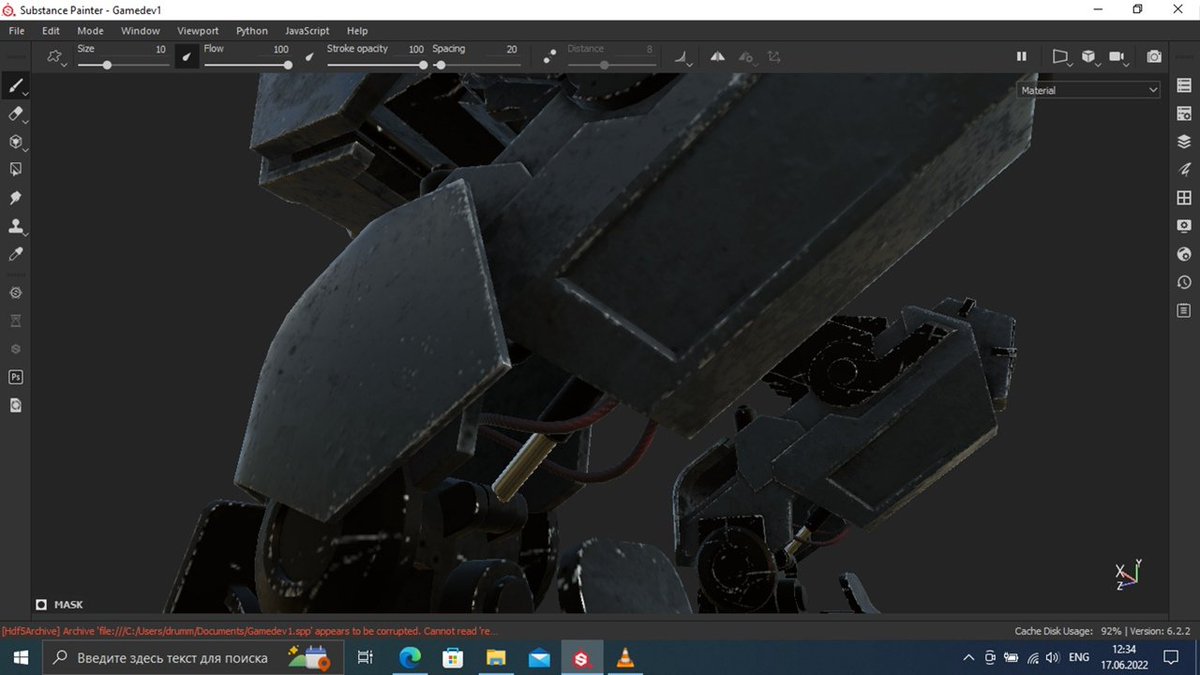
Task: Select the Projection tool
Action: click(15, 142)
